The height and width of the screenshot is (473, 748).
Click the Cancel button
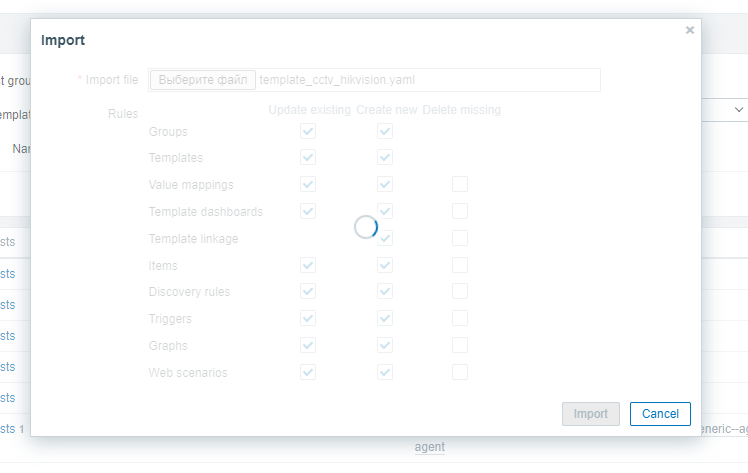[x=660, y=414]
